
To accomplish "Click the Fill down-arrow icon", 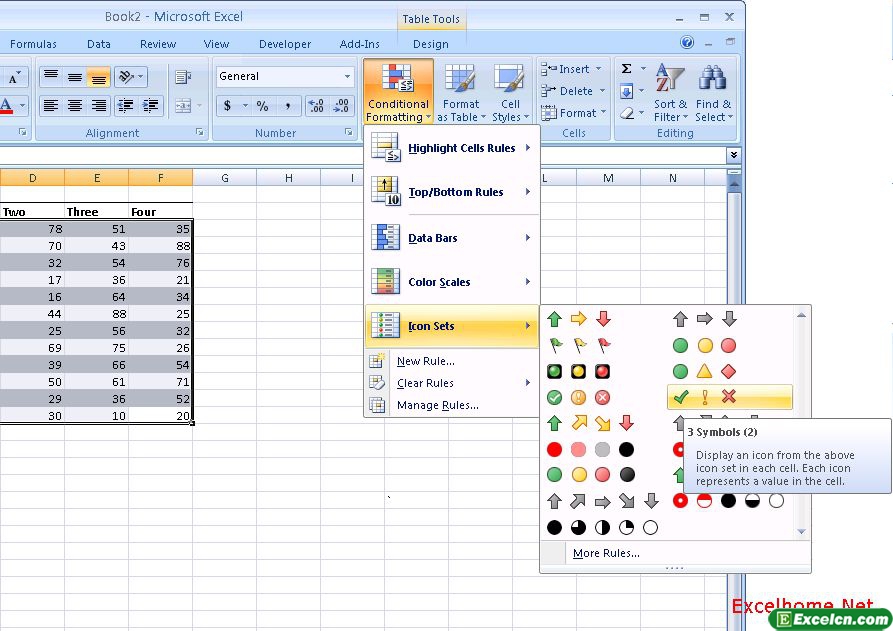I will pyautogui.click(x=626, y=91).
